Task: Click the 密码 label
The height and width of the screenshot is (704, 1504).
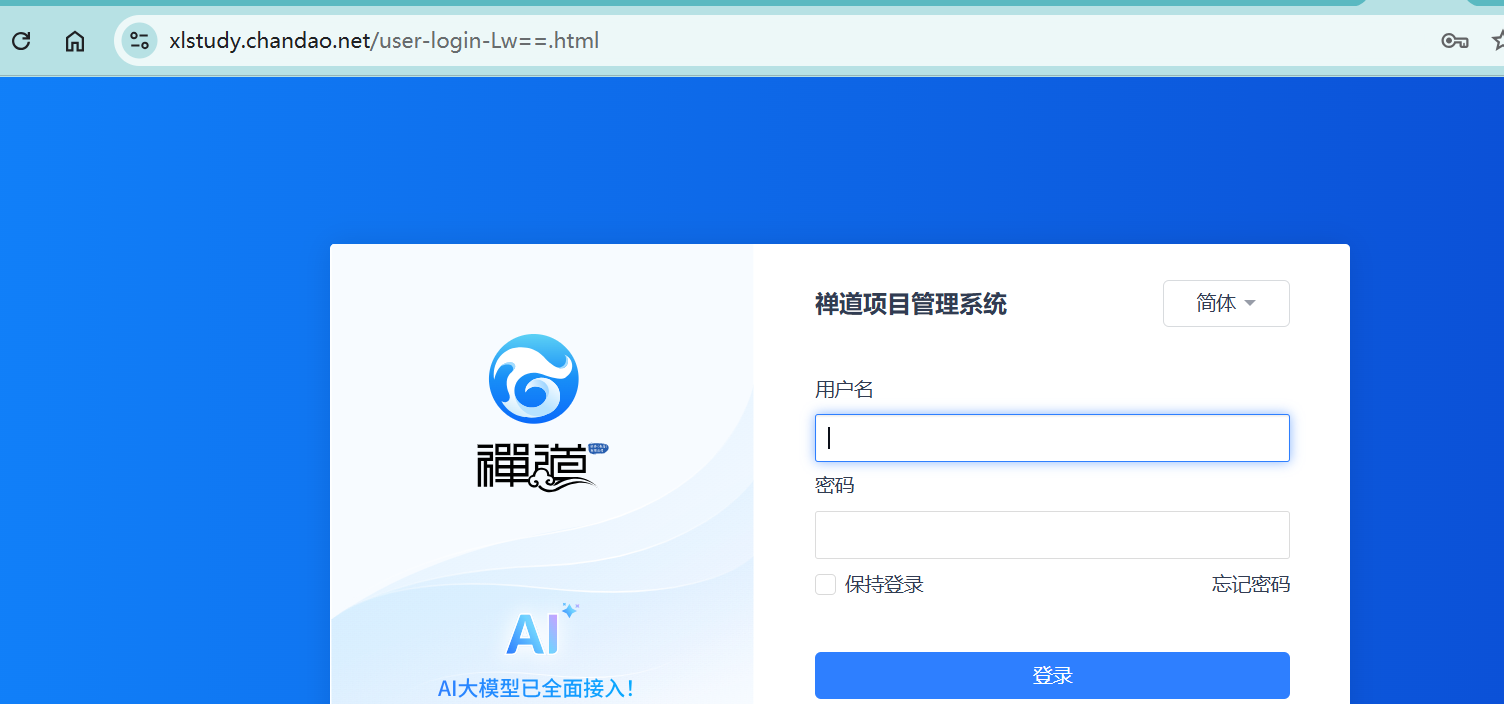Action: tap(835, 486)
